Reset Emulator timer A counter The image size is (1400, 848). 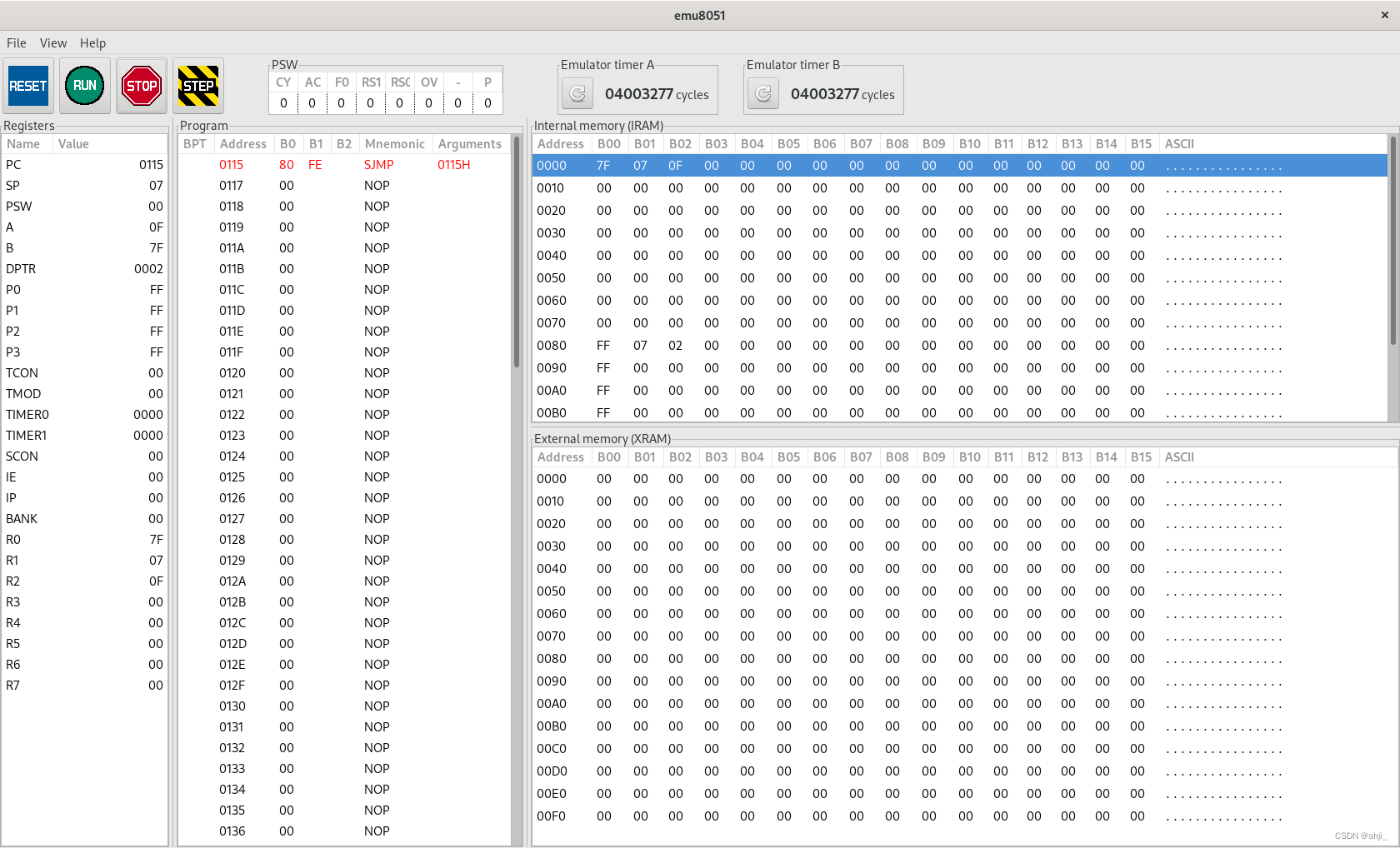(577, 94)
